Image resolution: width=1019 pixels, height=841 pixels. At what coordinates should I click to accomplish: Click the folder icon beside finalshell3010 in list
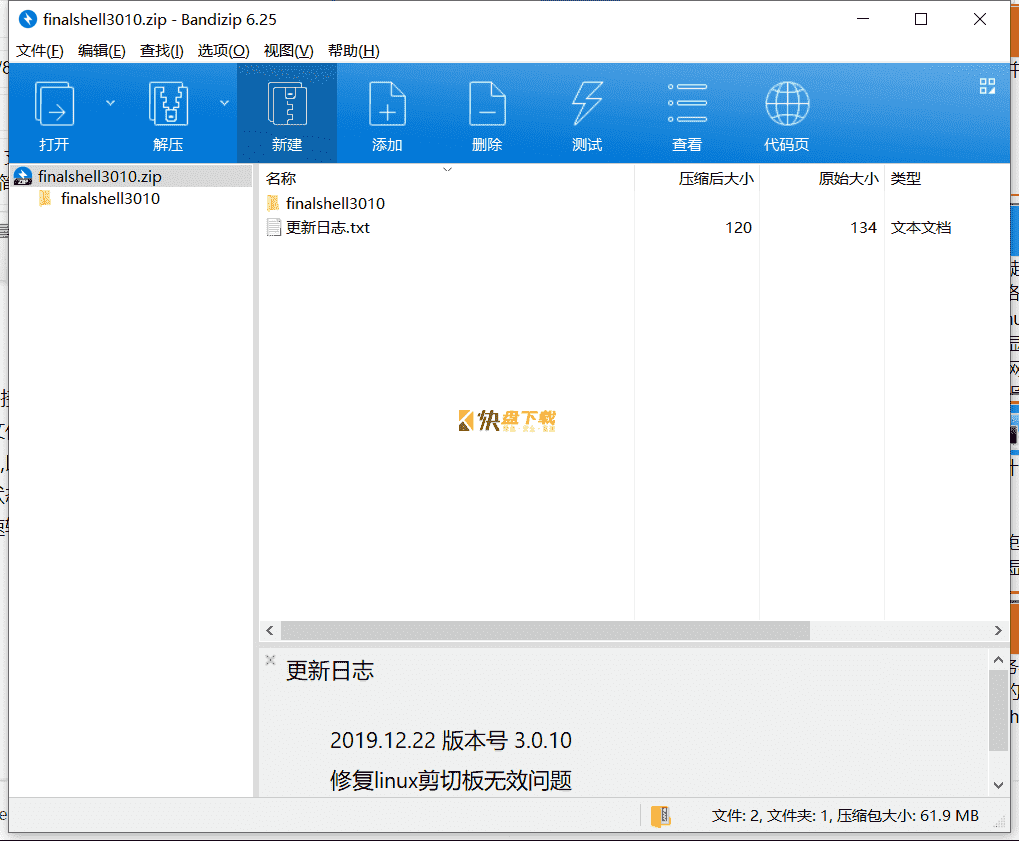274,203
